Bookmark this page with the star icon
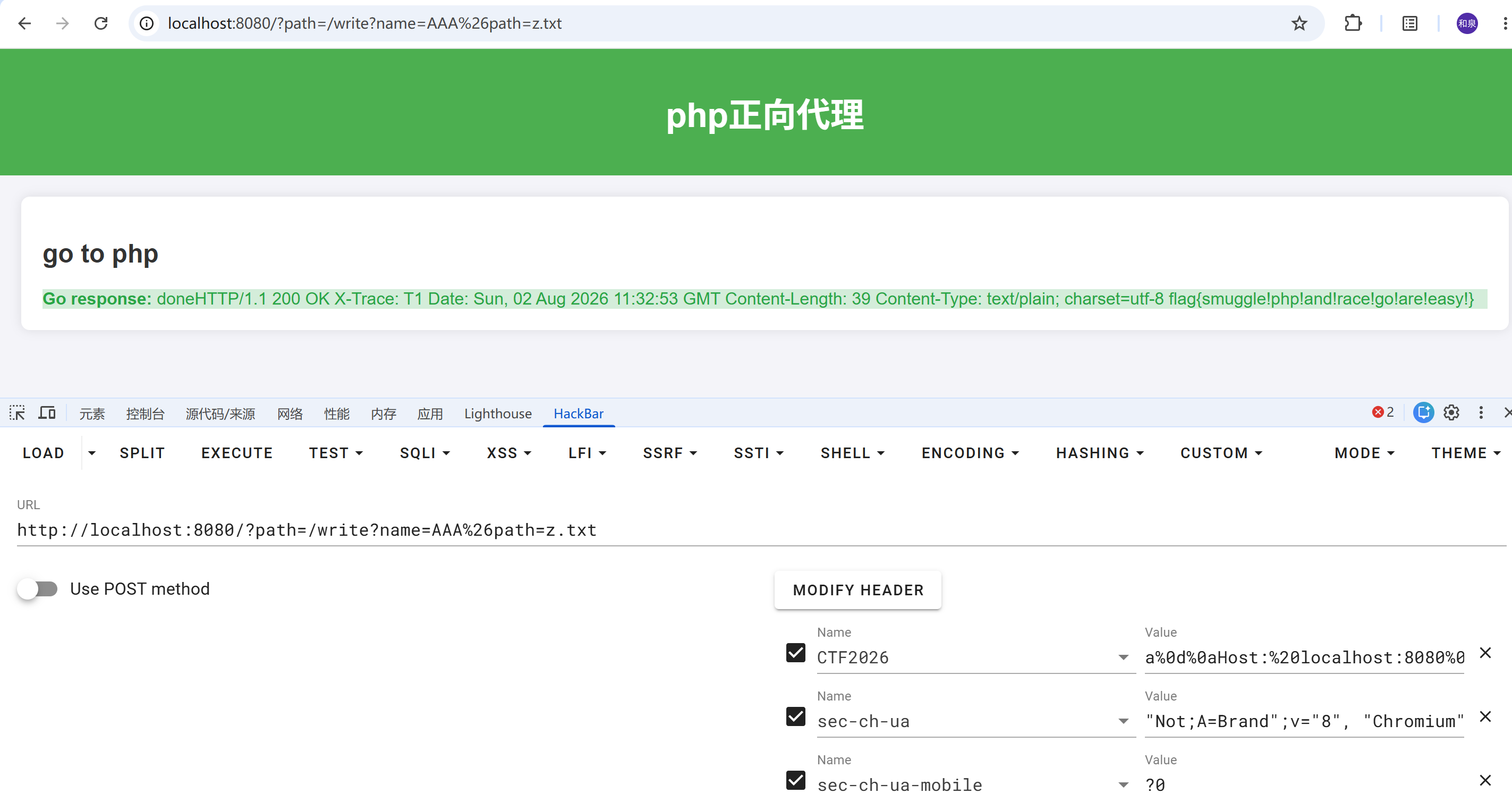The width and height of the screenshot is (1512, 793). (1299, 23)
